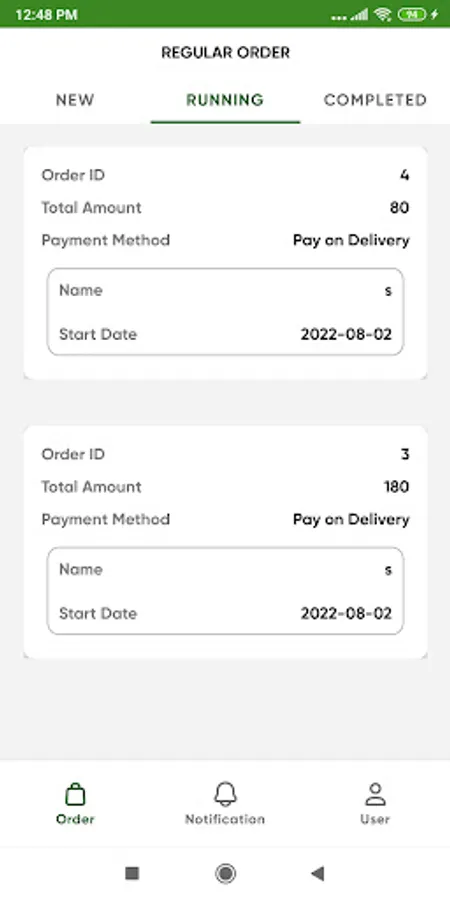
Task: Tap the Android recent apps square
Action: point(132,874)
